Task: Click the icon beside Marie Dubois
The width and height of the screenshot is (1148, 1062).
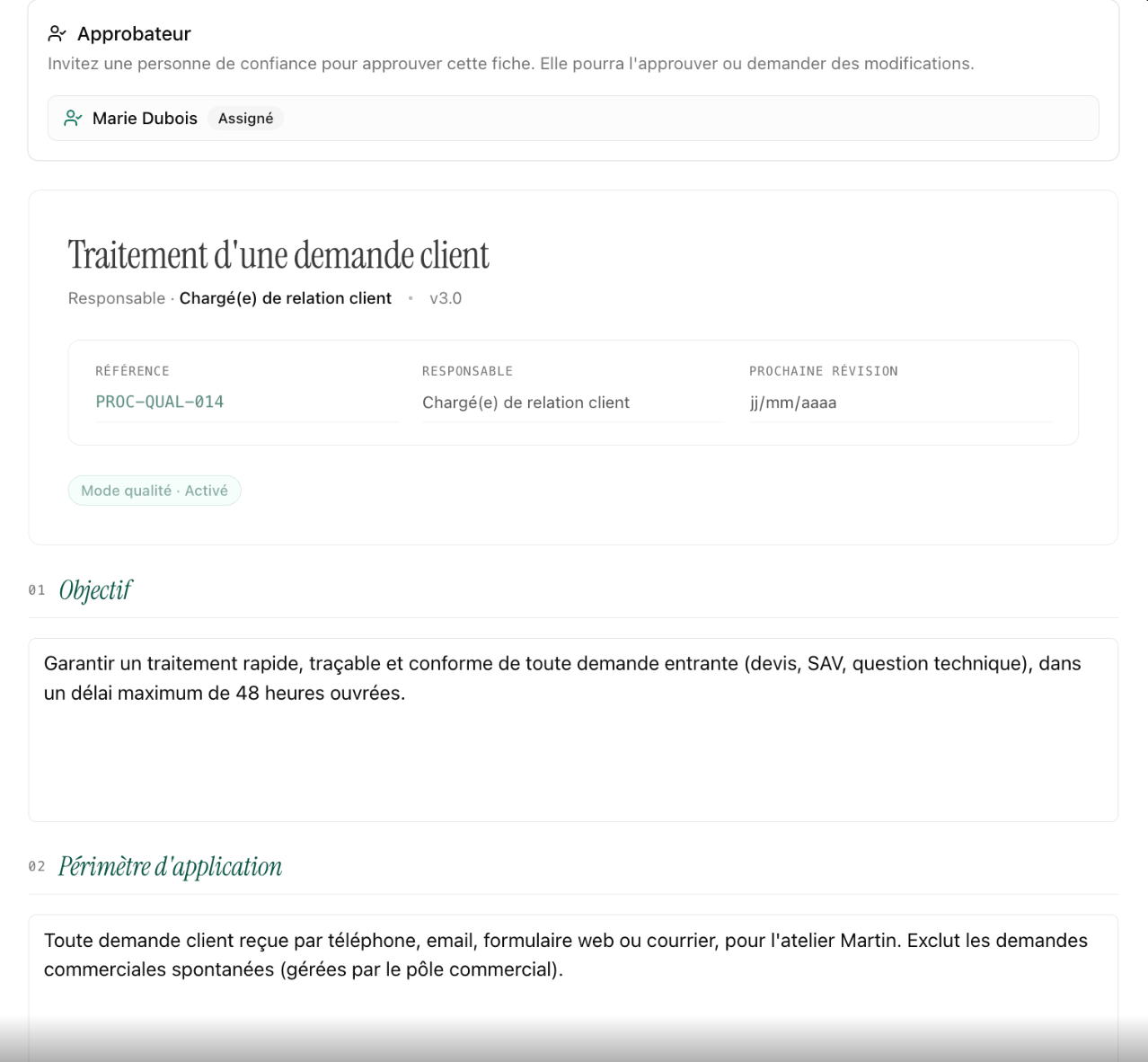Action: tap(73, 119)
